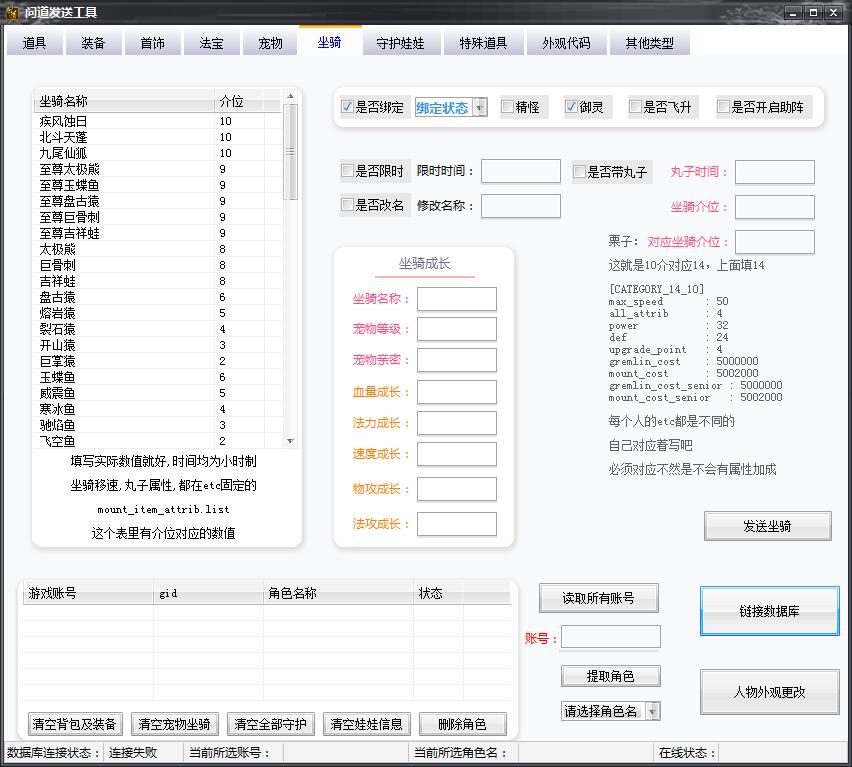Click the 坐骑名称 input field
Viewport: 852px width, 767px height.
pyautogui.click(x=456, y=299)
